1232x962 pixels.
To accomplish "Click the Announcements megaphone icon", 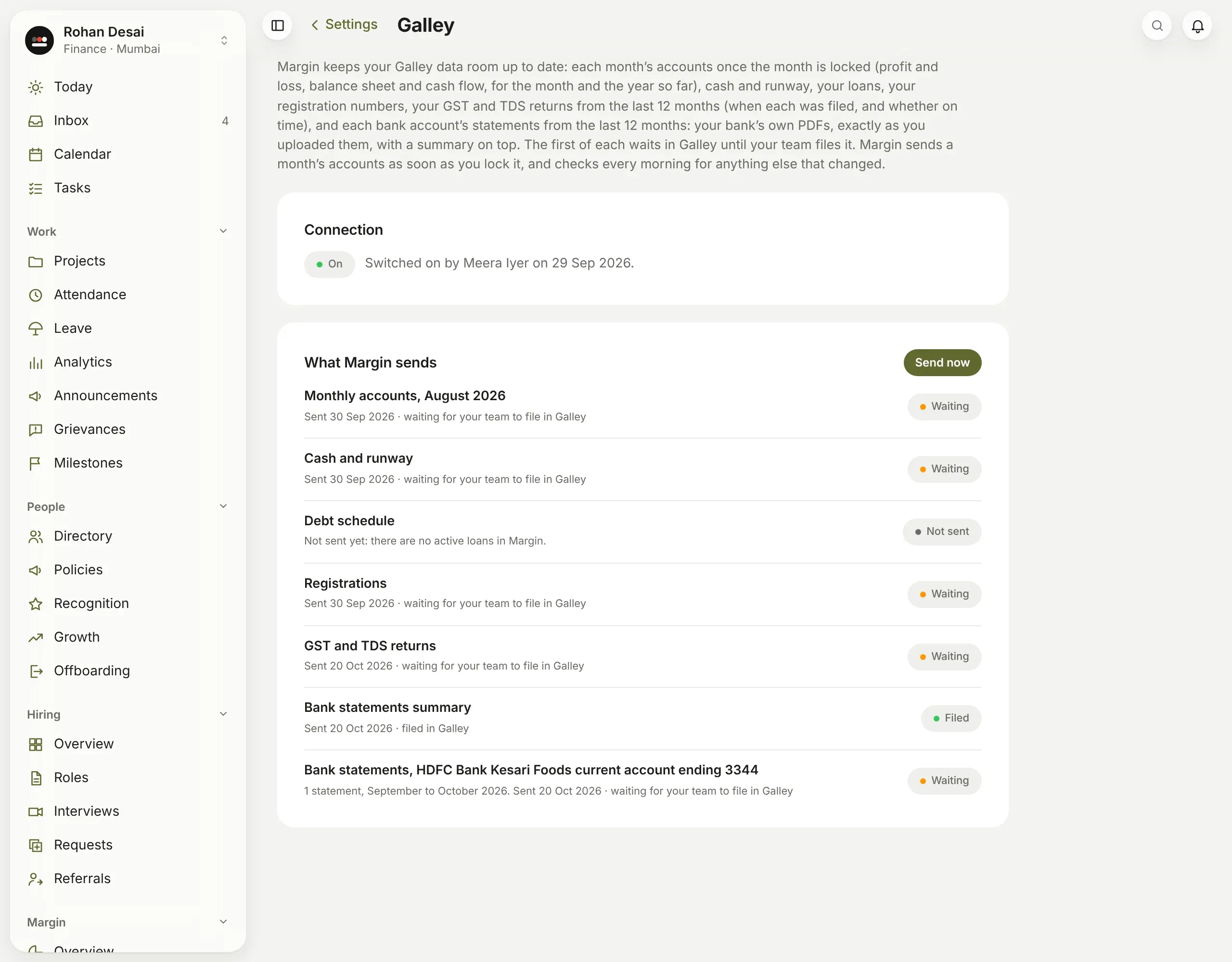I will (x=36, y=396).
